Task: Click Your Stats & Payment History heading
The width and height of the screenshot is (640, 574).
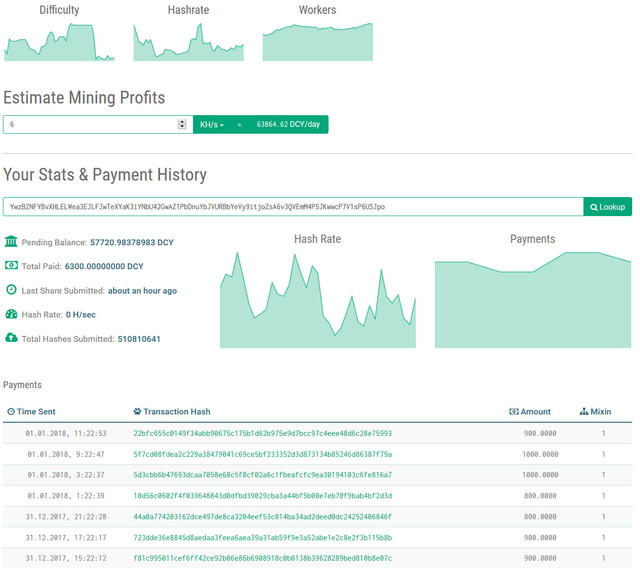Action: tap(105, 175)
